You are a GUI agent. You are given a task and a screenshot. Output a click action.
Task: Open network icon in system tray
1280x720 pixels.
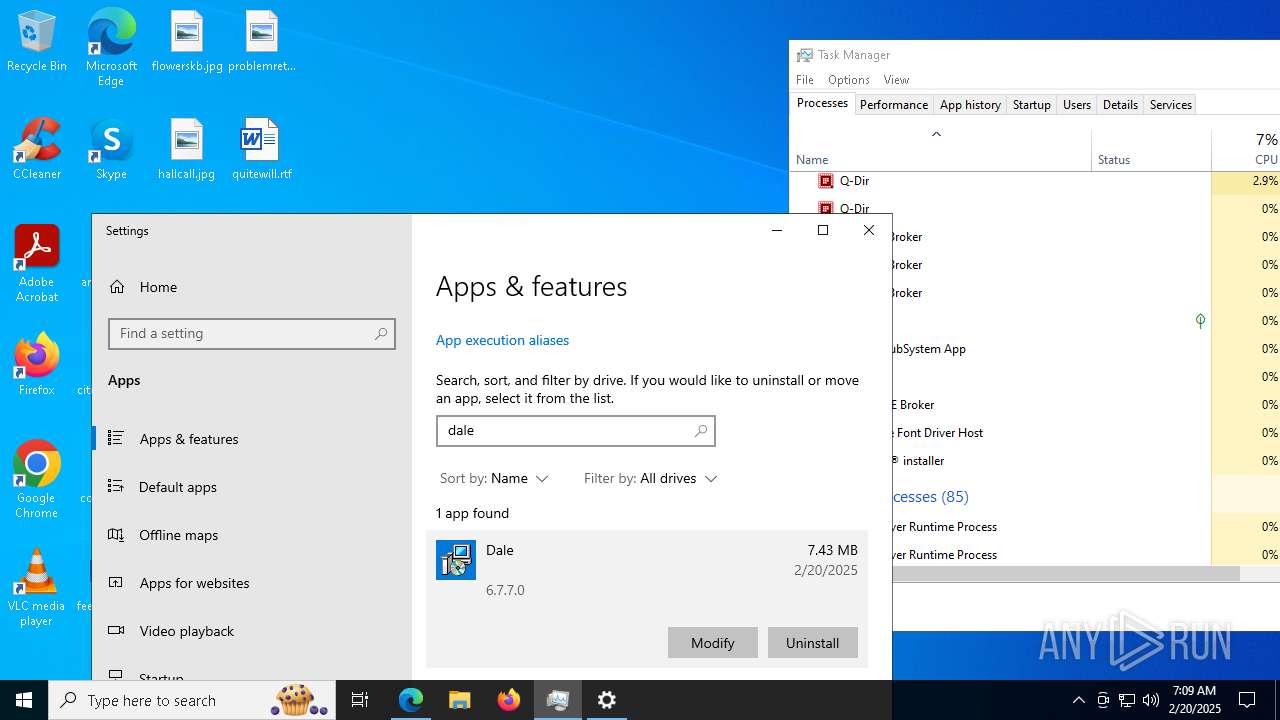(x=1127, y=700)
